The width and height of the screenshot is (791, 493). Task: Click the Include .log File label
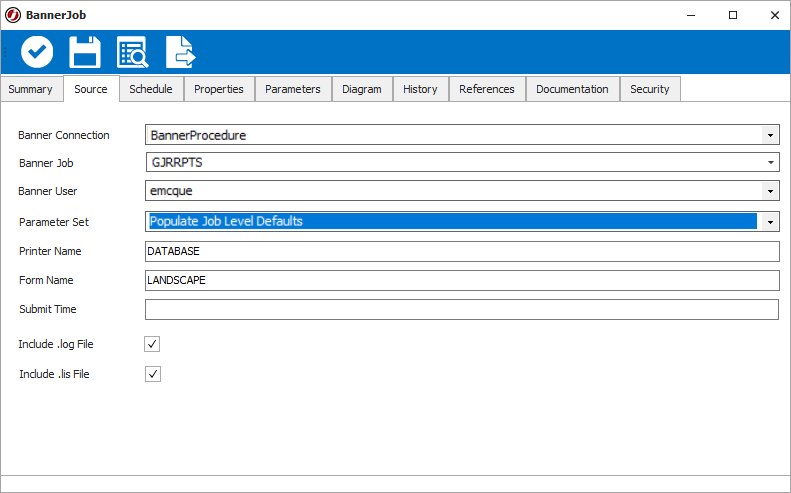coord(56,344)
